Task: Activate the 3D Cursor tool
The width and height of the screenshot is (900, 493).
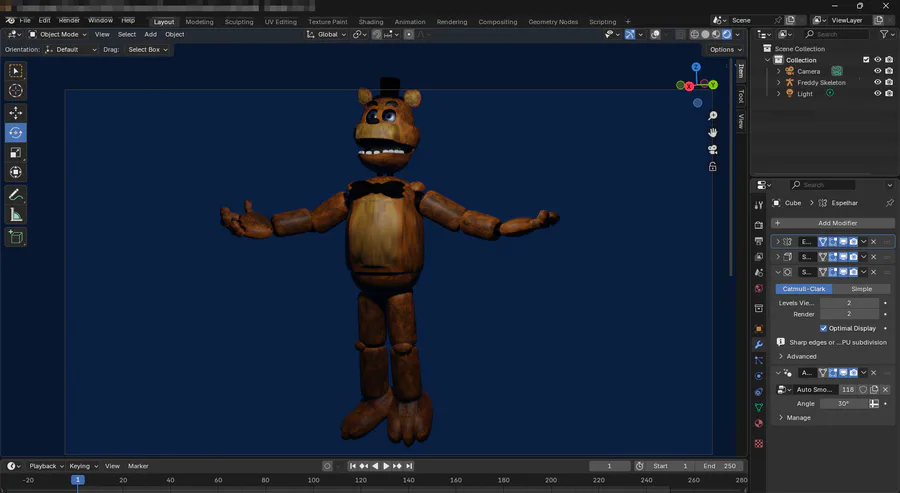Action: click(x=16, y=91)
